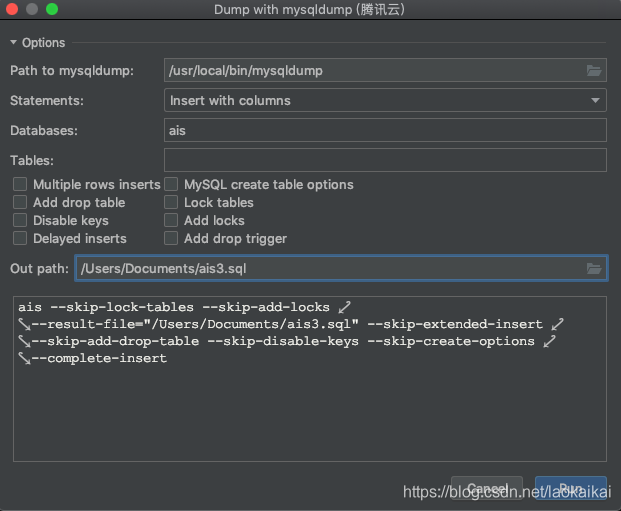Check the Add drop table option
This screenshot has width=621, height=511.
(20, 203)
